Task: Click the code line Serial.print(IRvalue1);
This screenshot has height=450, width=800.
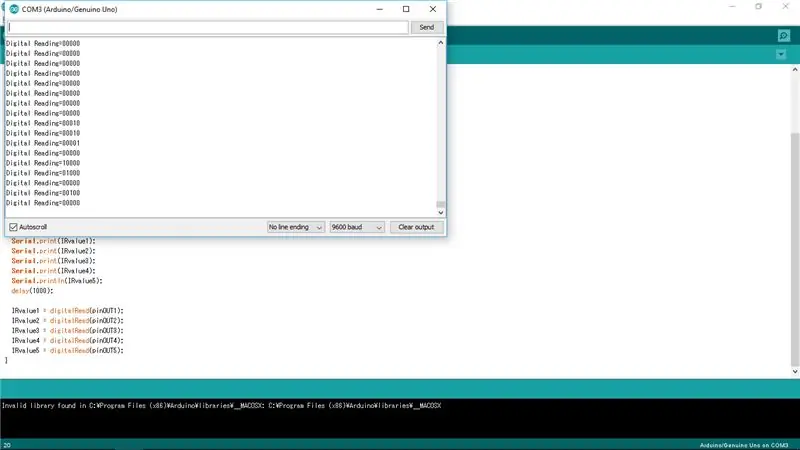Action: (54, 241)
